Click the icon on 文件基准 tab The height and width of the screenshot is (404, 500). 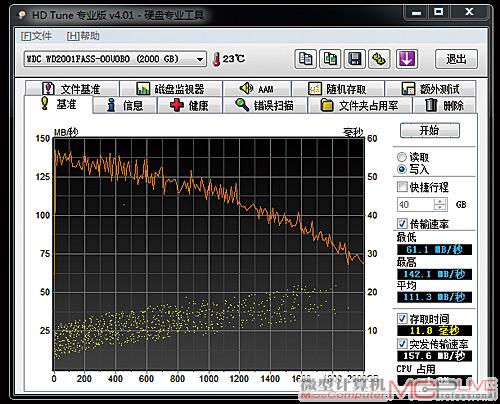click(x=49, y=89)
